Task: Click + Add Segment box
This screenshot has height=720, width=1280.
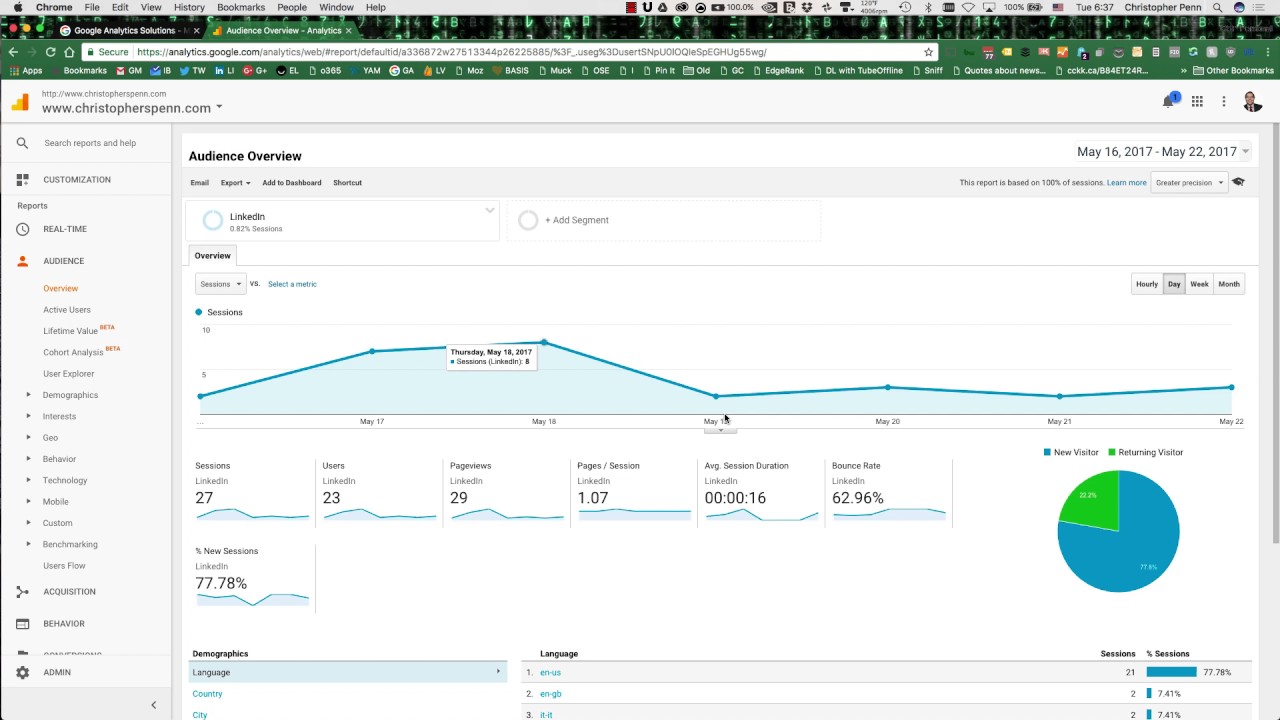Action: point(664,221)
